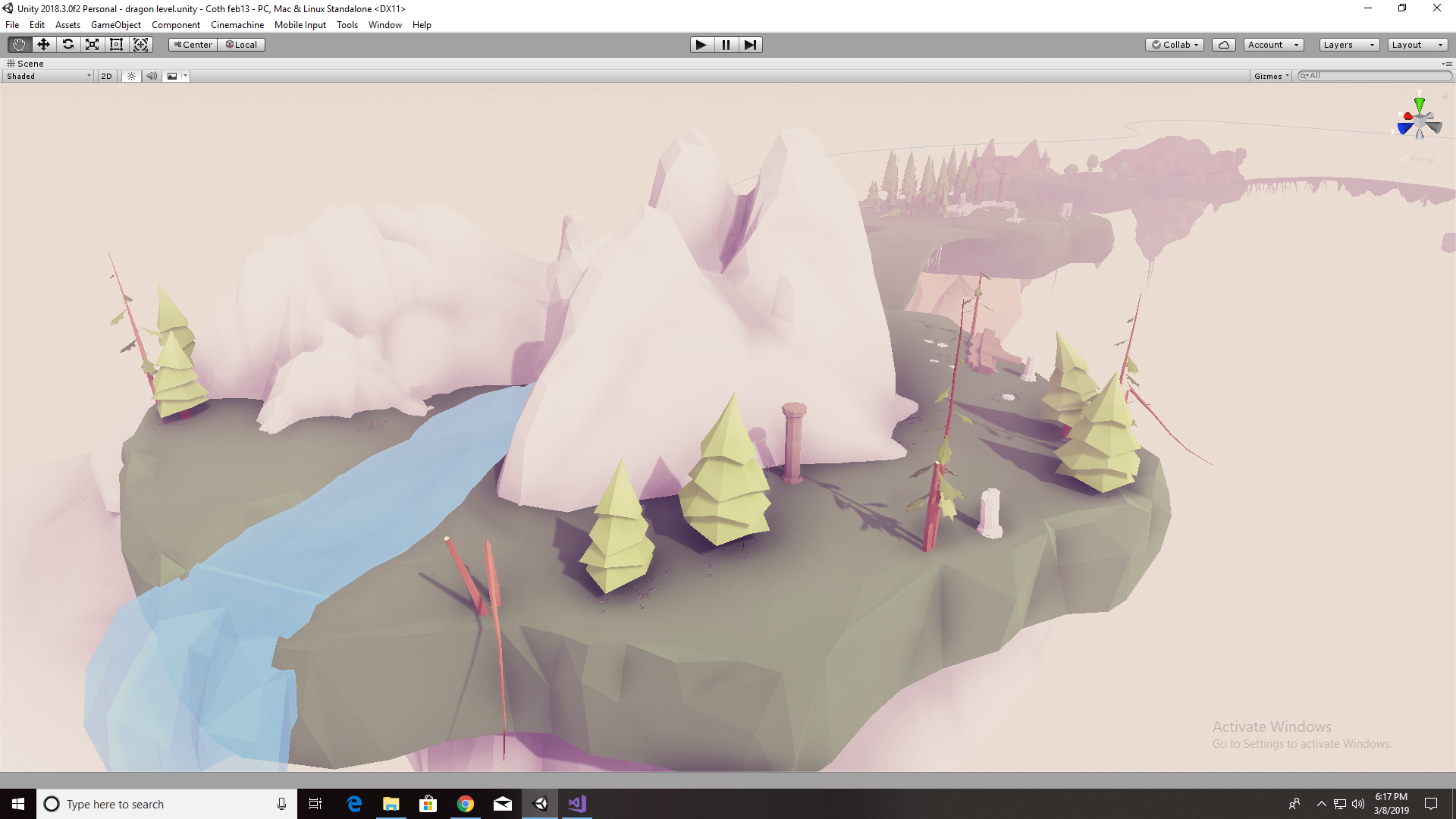
Task: Select the Rect Transform tool
Action: coord(117,45)
